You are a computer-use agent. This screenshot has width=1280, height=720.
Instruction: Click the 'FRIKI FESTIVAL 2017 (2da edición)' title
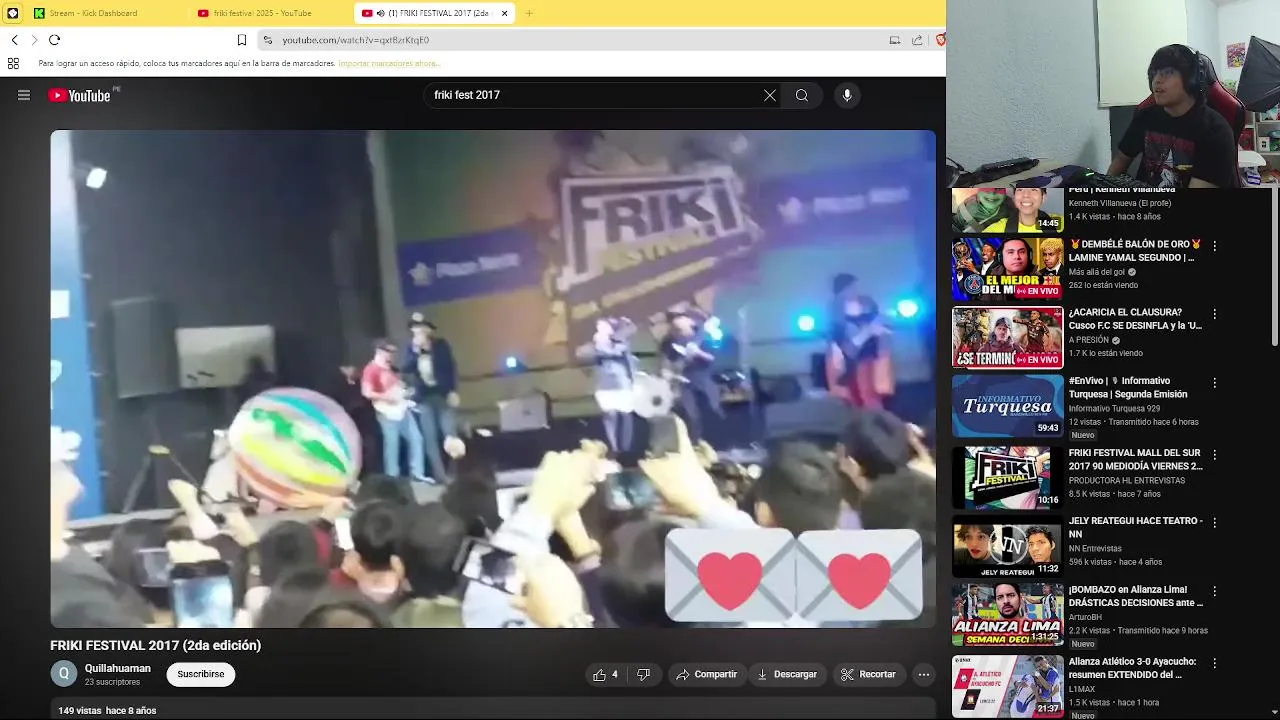tap(156, 645)
